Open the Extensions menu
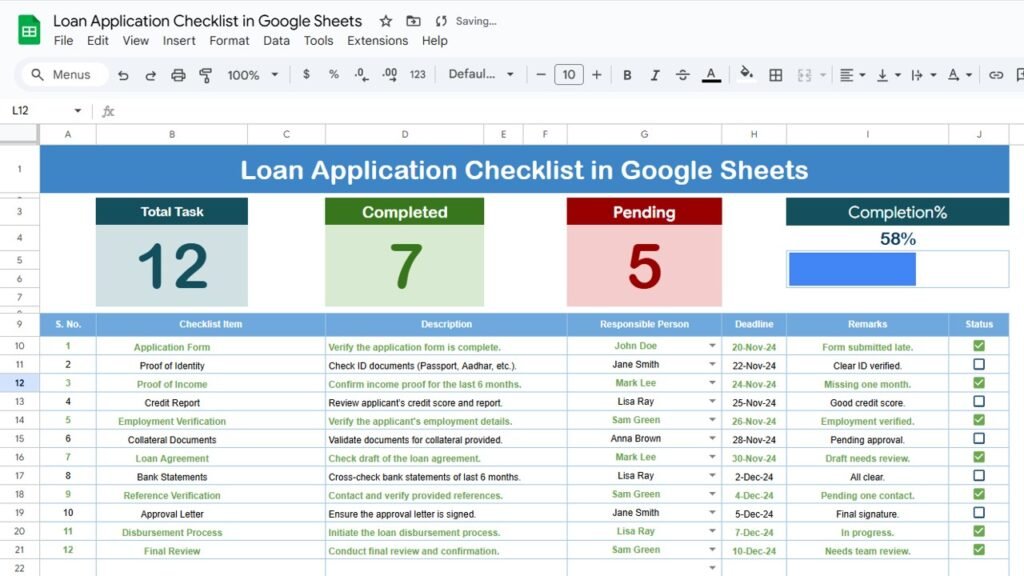 click(377, 41)
